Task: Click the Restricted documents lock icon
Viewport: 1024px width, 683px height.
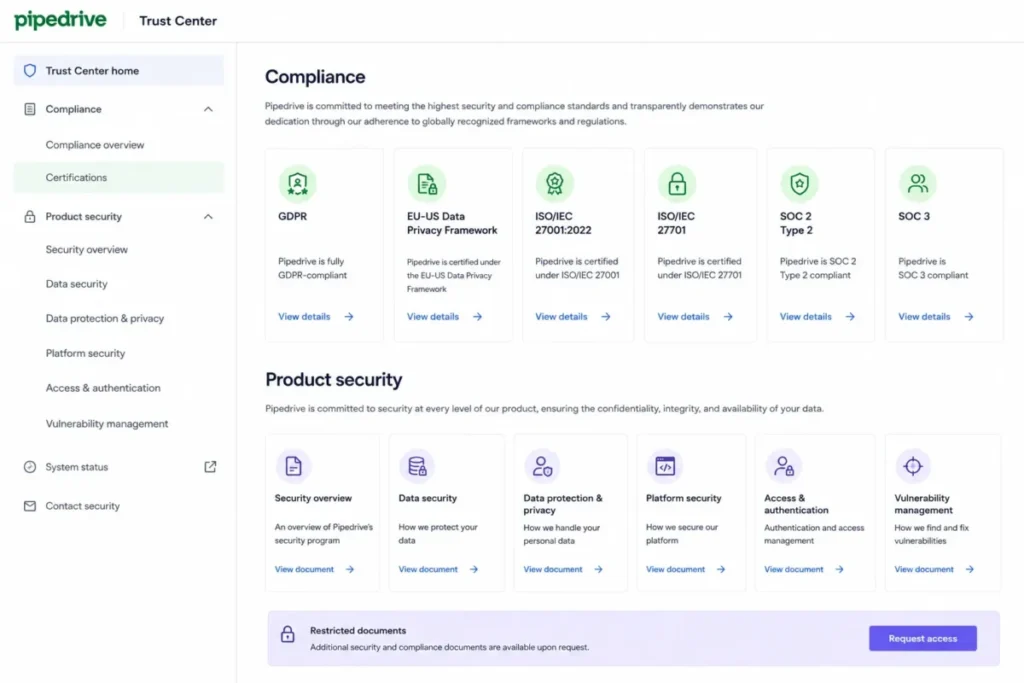Action: (x=287, y=634)
